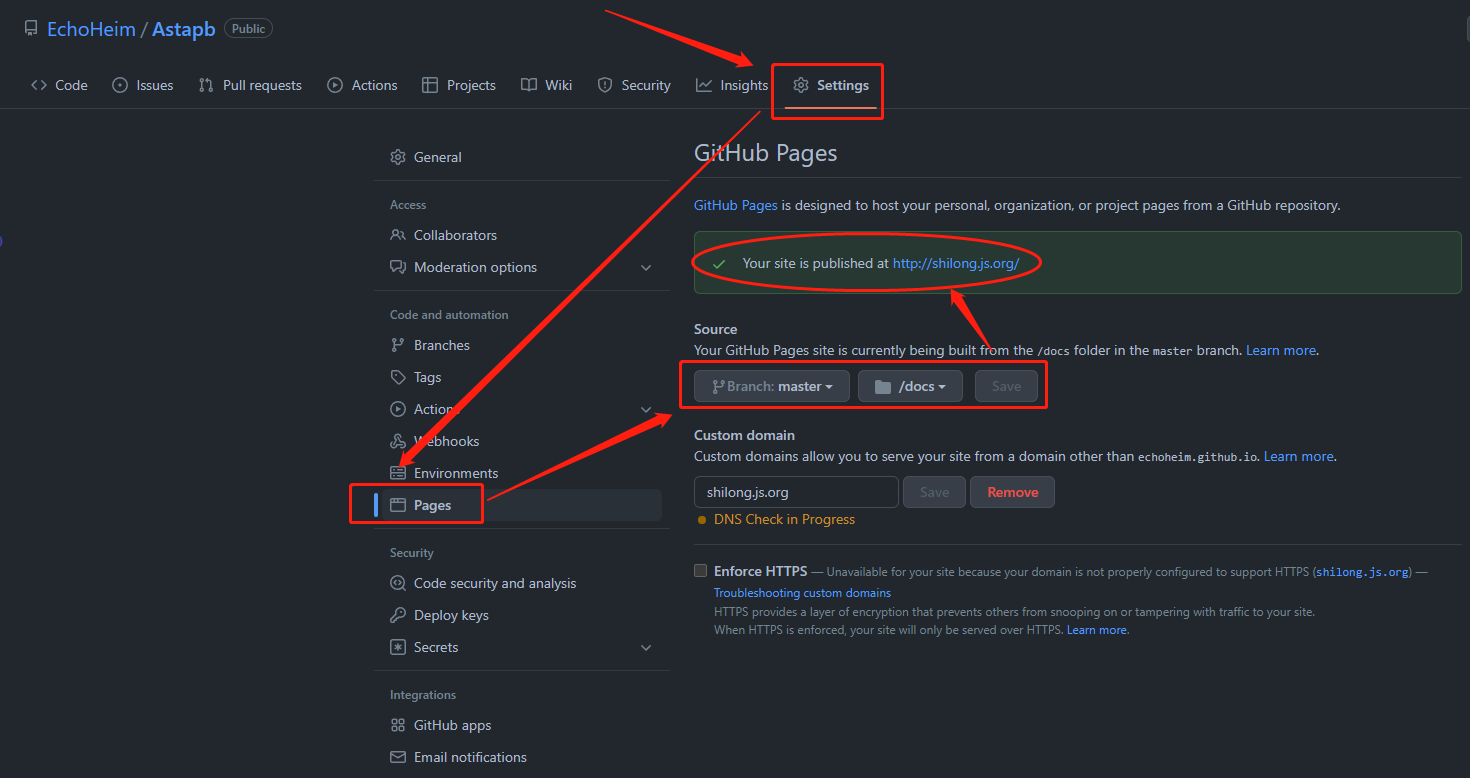Open the Branch: master dropdown
The image size is (1470, 778).
click(x=772, y=386)
